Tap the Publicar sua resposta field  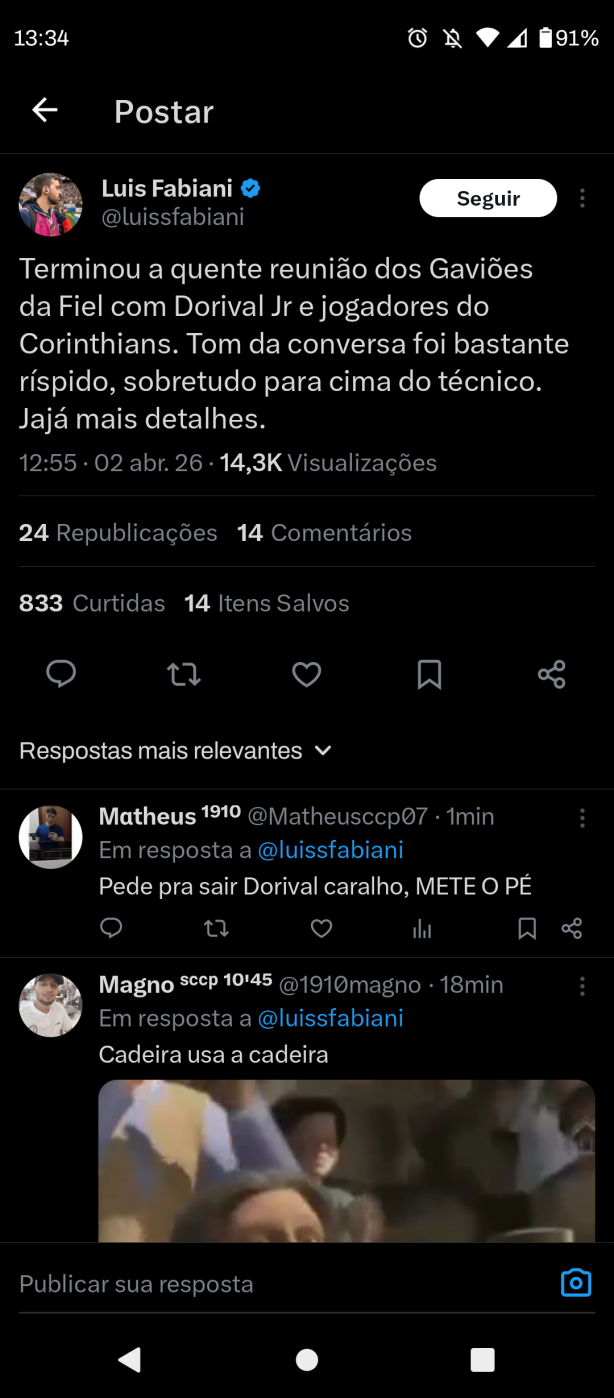pyautogui.click(x=280, y=1284)
